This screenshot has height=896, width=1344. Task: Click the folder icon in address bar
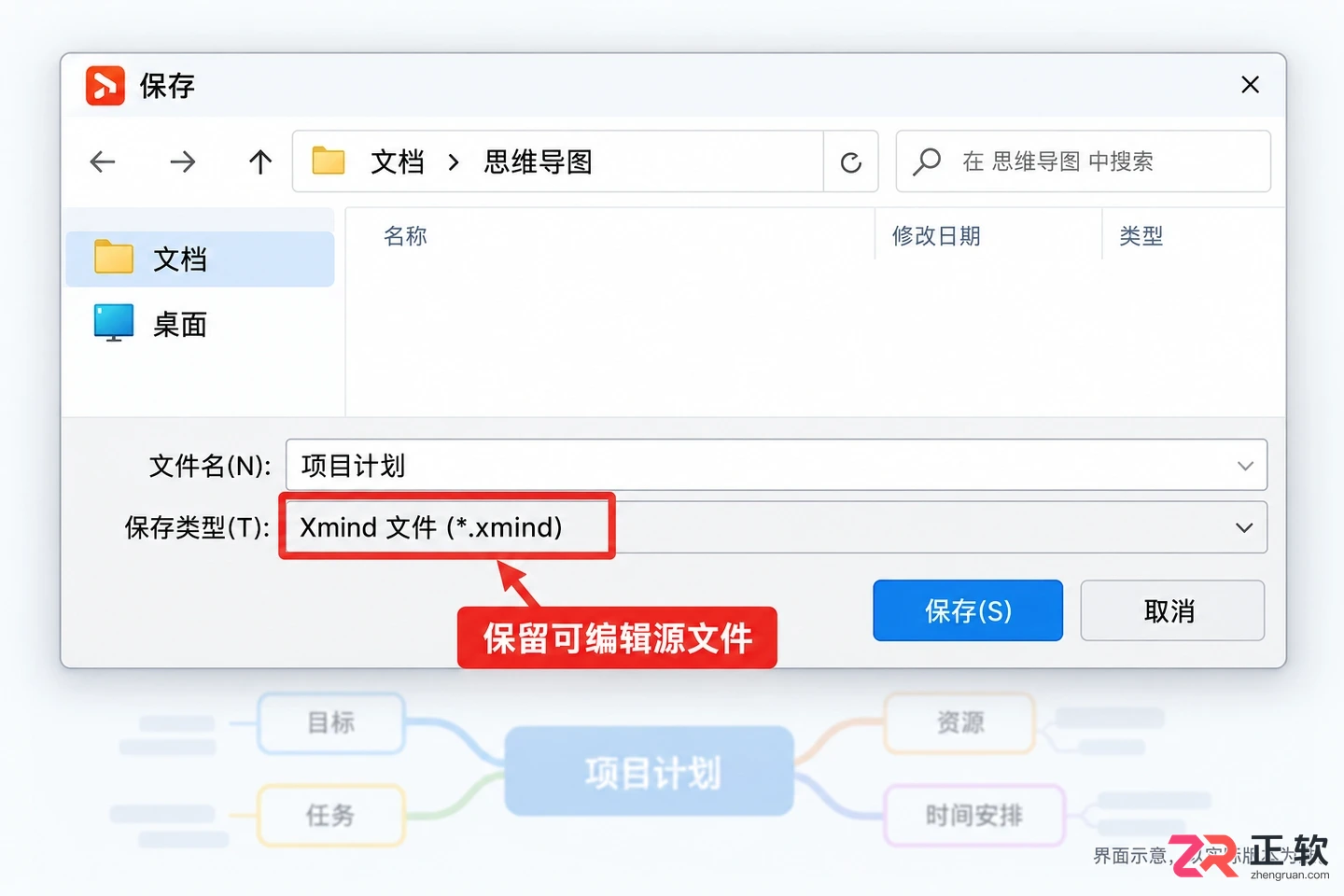click(329, 161)
